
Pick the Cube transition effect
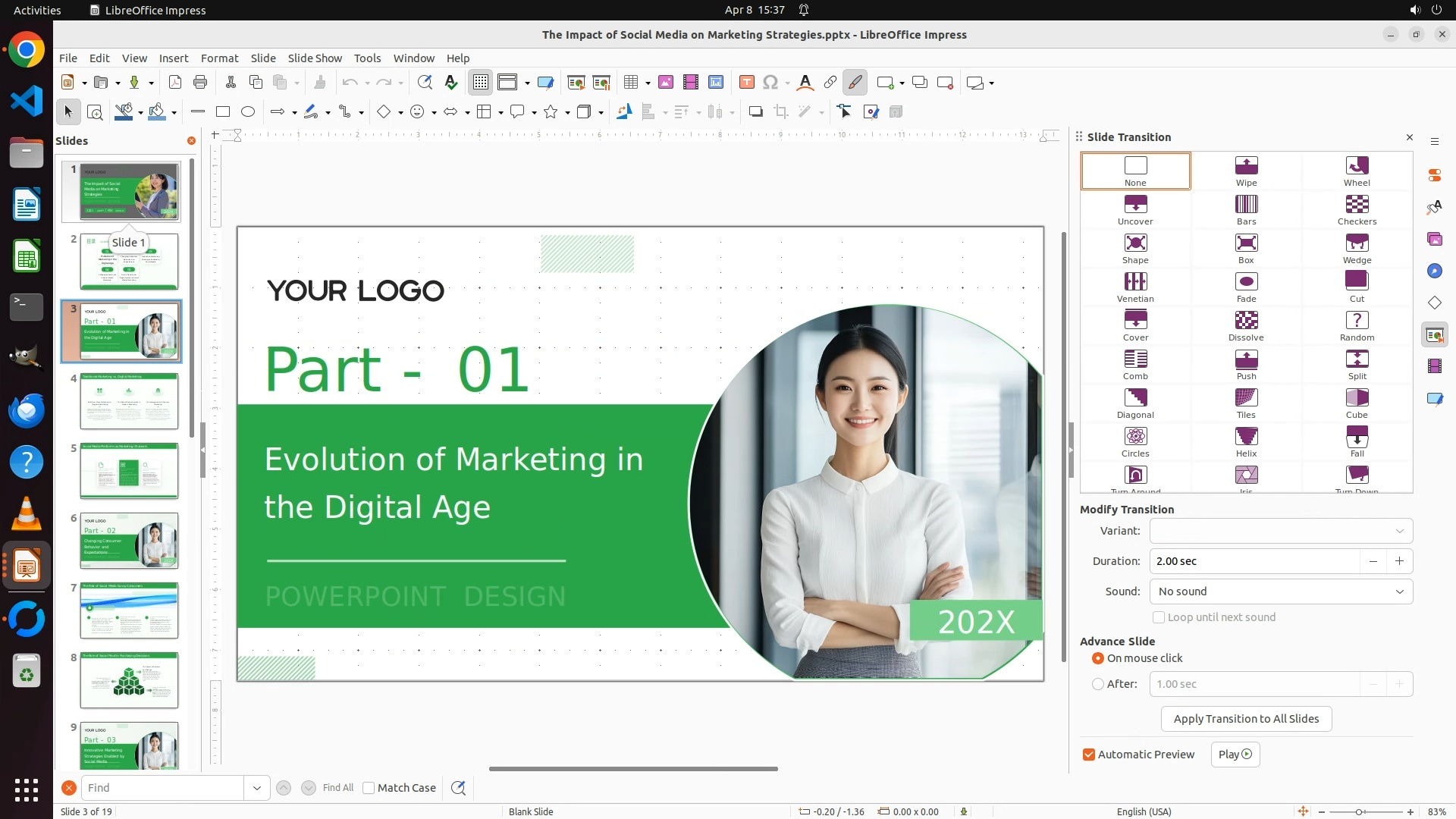click(x=1357, y=398)
